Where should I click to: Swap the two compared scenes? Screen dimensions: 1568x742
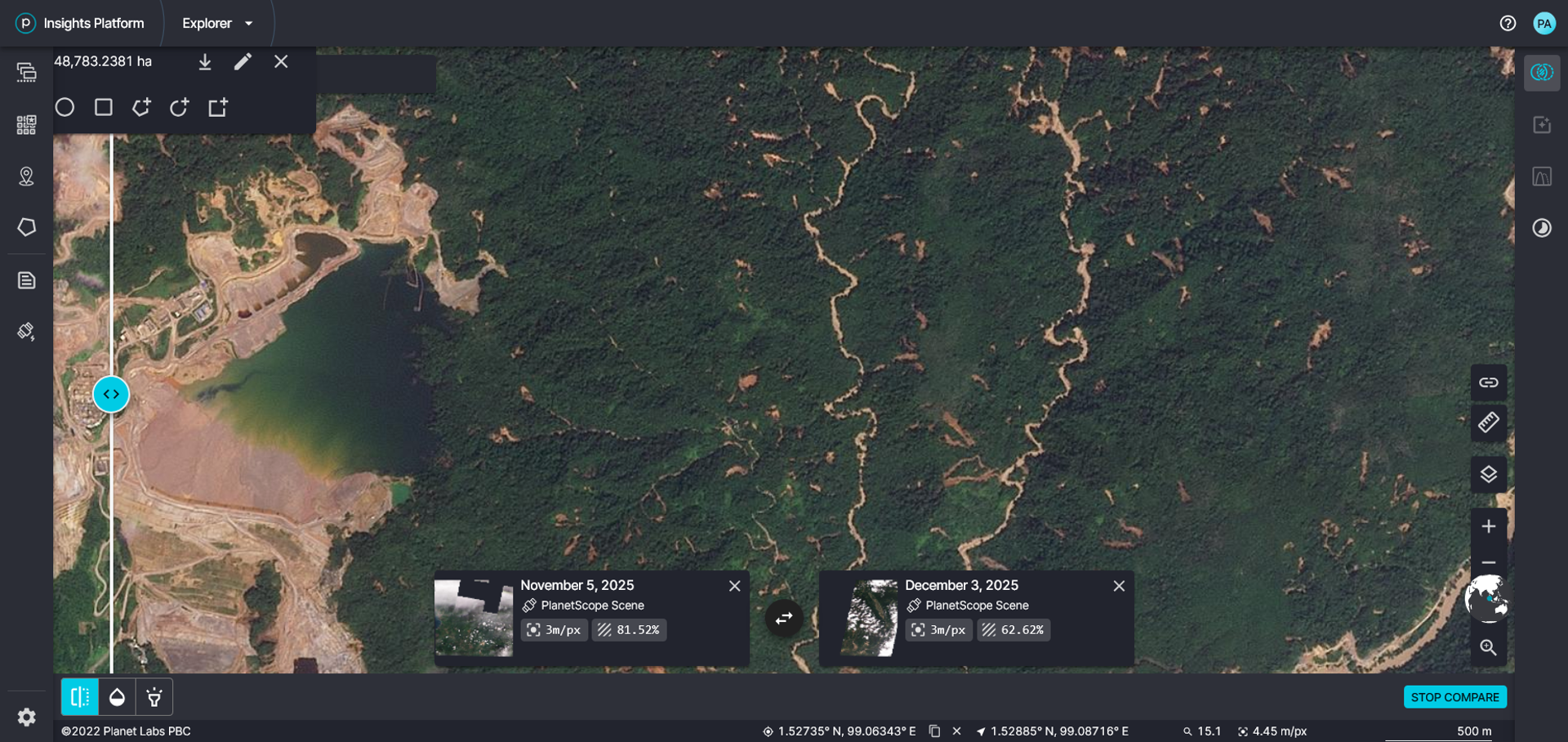pos(784,619)
